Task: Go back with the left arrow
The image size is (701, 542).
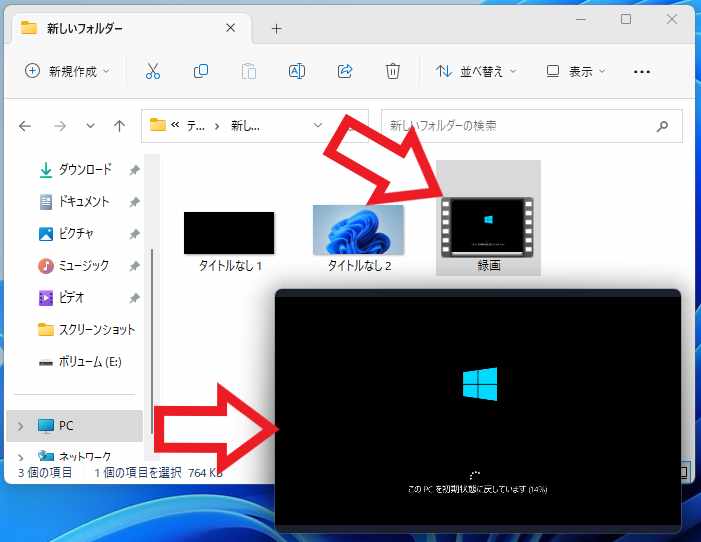Action: [25, 126]
